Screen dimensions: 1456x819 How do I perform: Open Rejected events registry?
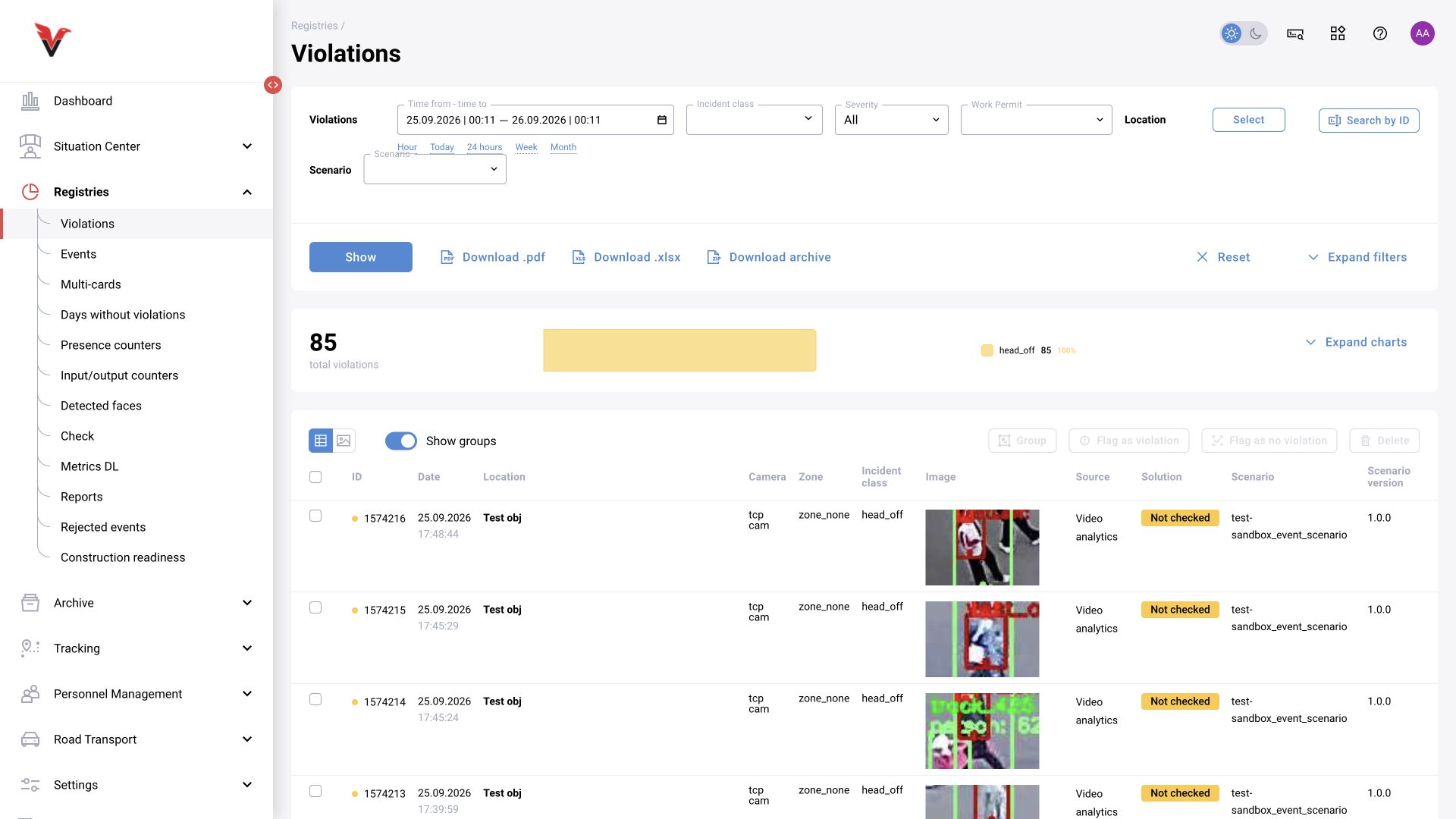click(x=103, y=527)
